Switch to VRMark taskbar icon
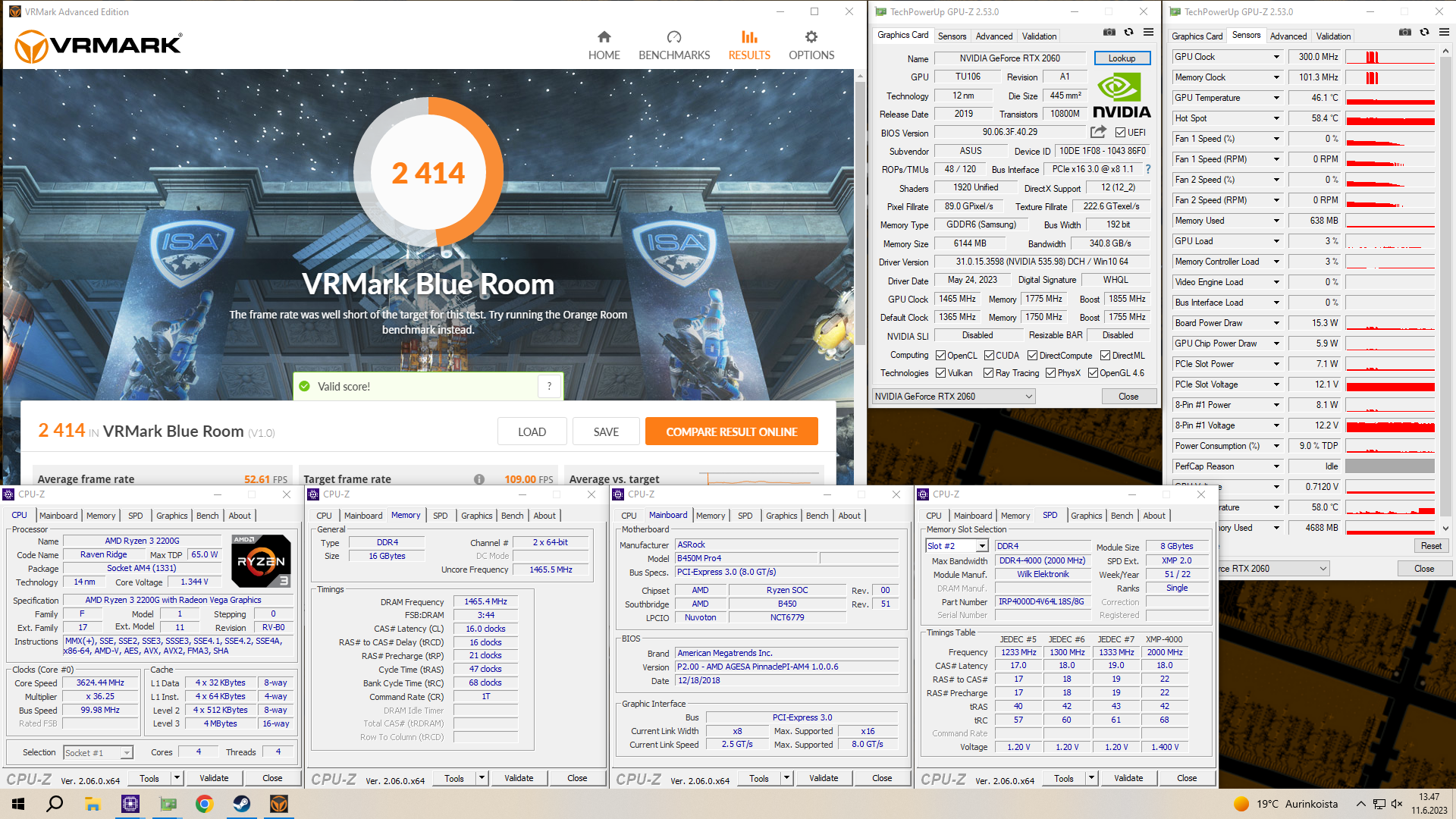This screenshot has height=819, width=1456. 279,804
